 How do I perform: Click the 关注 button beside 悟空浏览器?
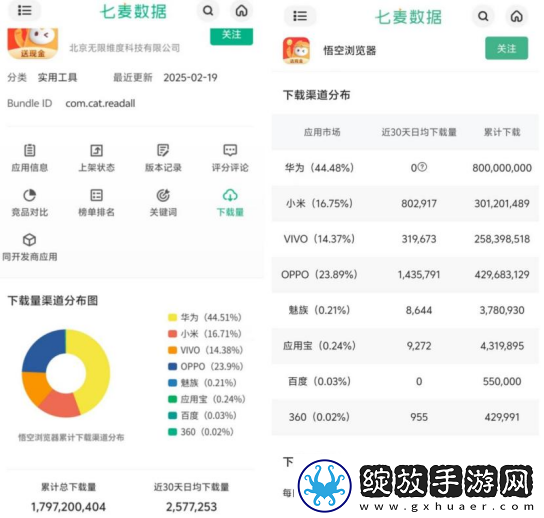(507, 48)
